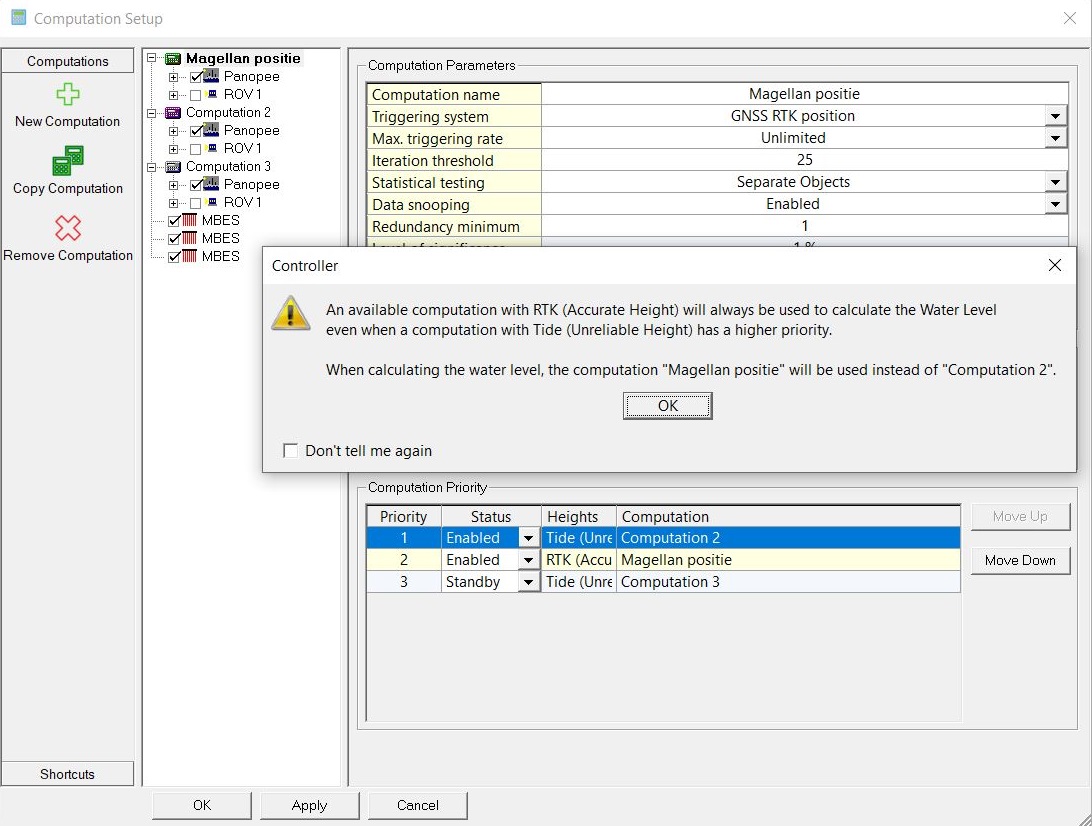This screenshot has height=826, width=1092.
Task: Expand the Panopee node under Computation 3
Action: [174, 185]
